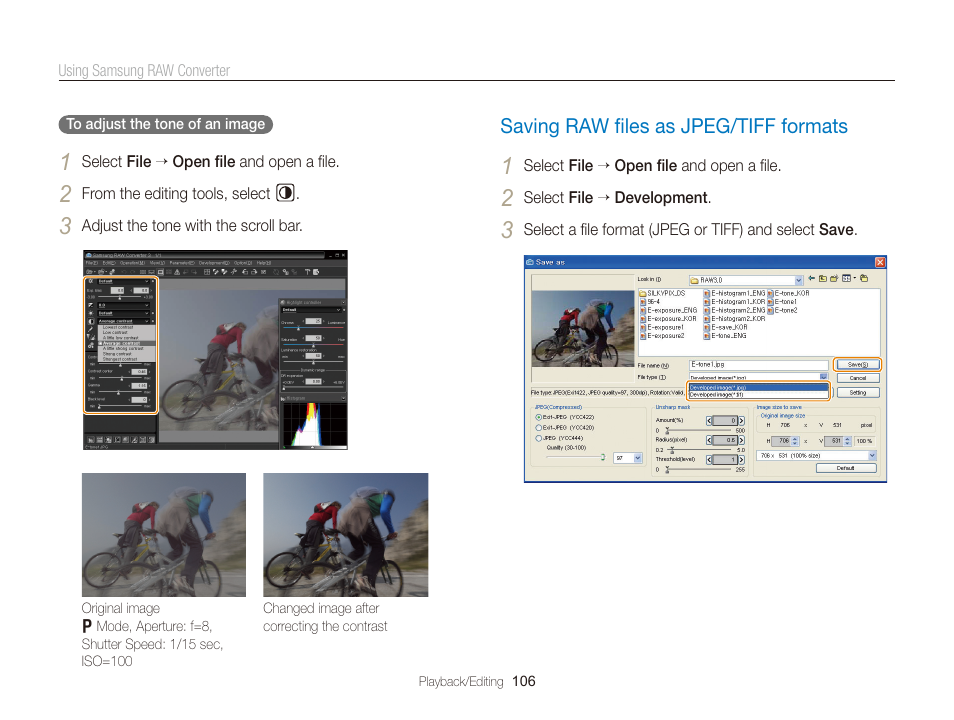954x720 pixels.
Task: Select JPEG (YCC444) radio button
Action: coord(538,438)
